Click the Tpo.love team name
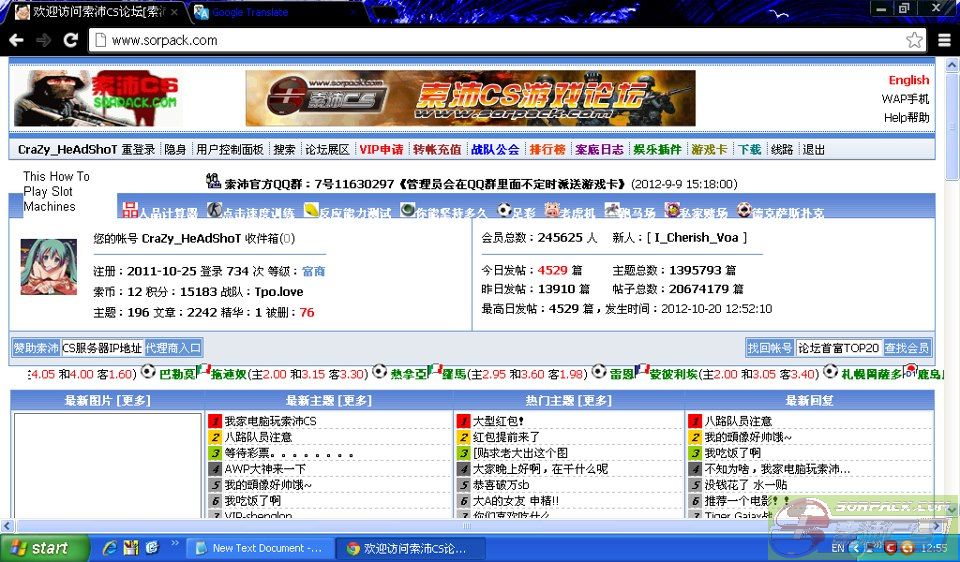The image size is (960, 562). pos(279,292)
